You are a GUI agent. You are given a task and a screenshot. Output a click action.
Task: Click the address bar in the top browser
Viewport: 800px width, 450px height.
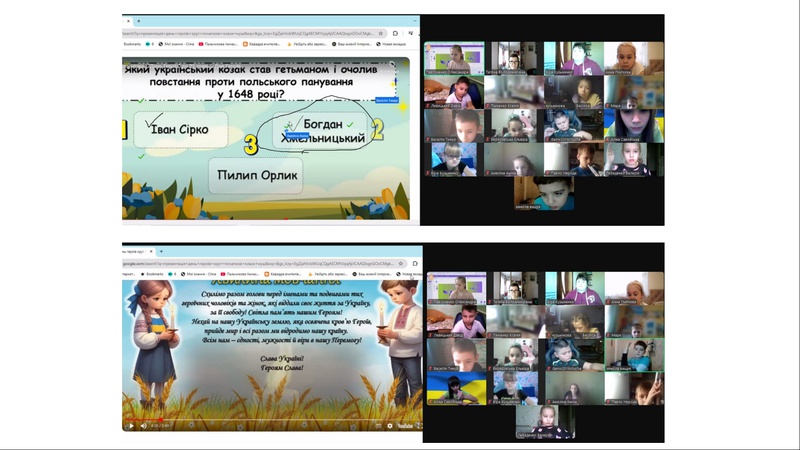254,33
